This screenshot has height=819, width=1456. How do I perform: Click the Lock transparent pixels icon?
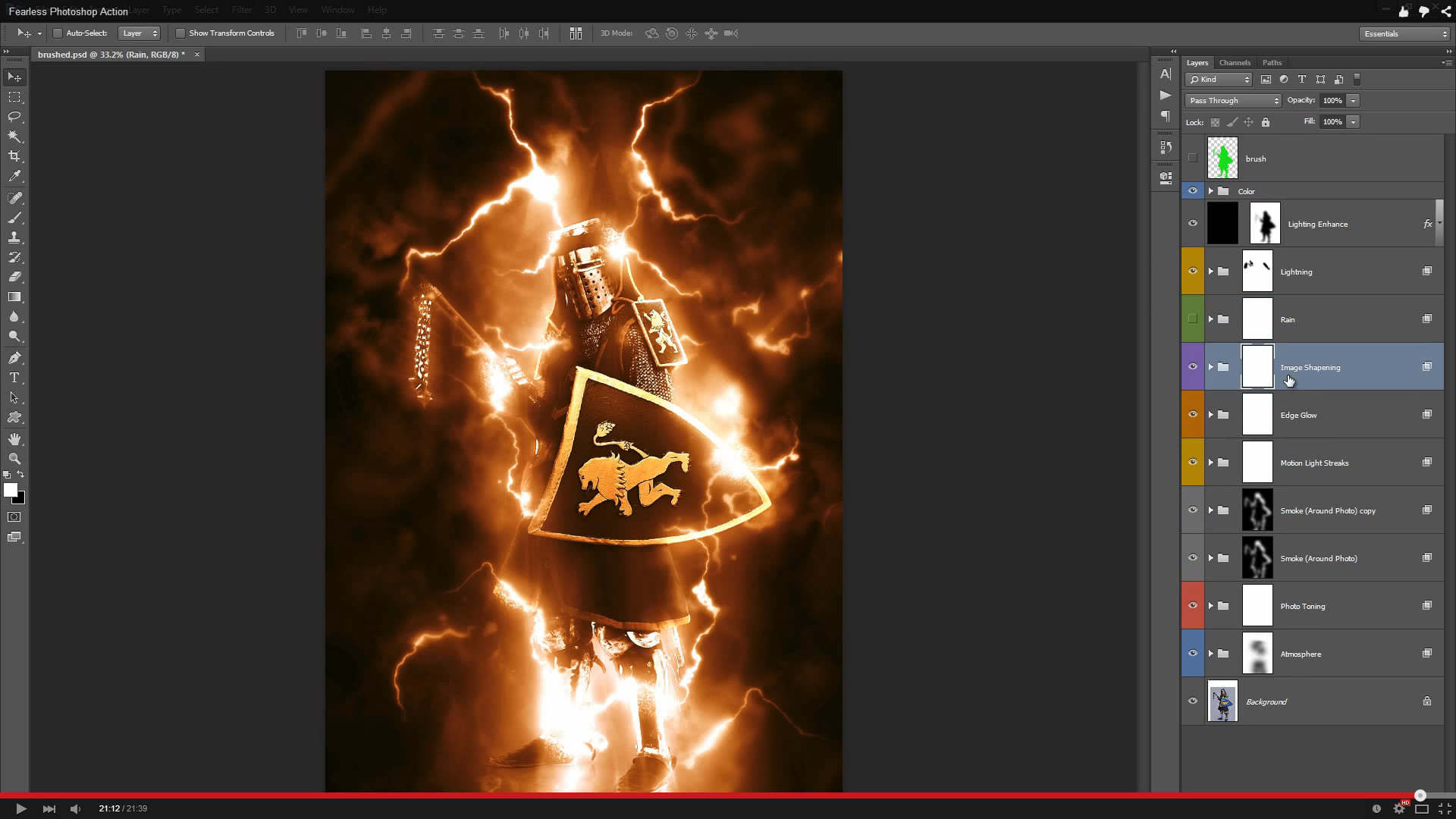(1215, 121)
